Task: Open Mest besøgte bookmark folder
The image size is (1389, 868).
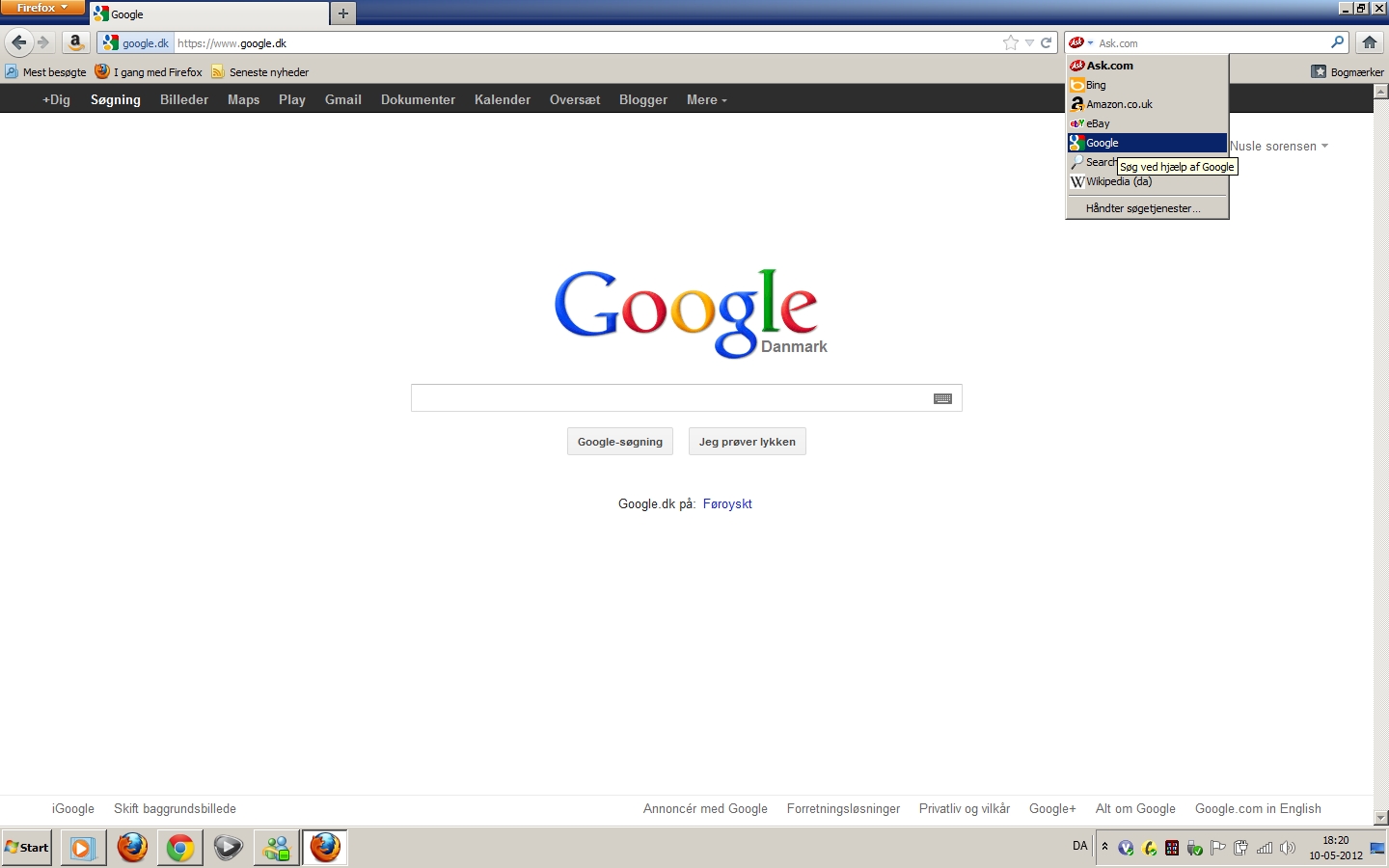Action: point(45,72)
